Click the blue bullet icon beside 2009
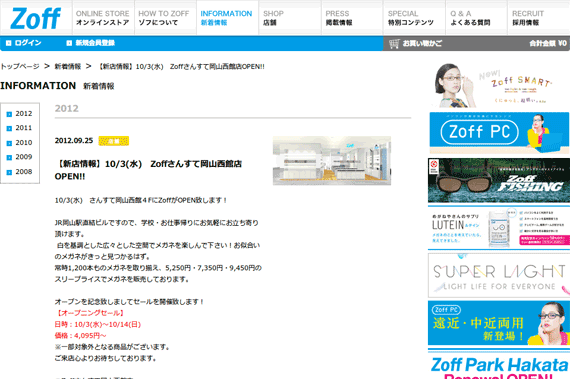570x379 pixels. pos(9,157)
